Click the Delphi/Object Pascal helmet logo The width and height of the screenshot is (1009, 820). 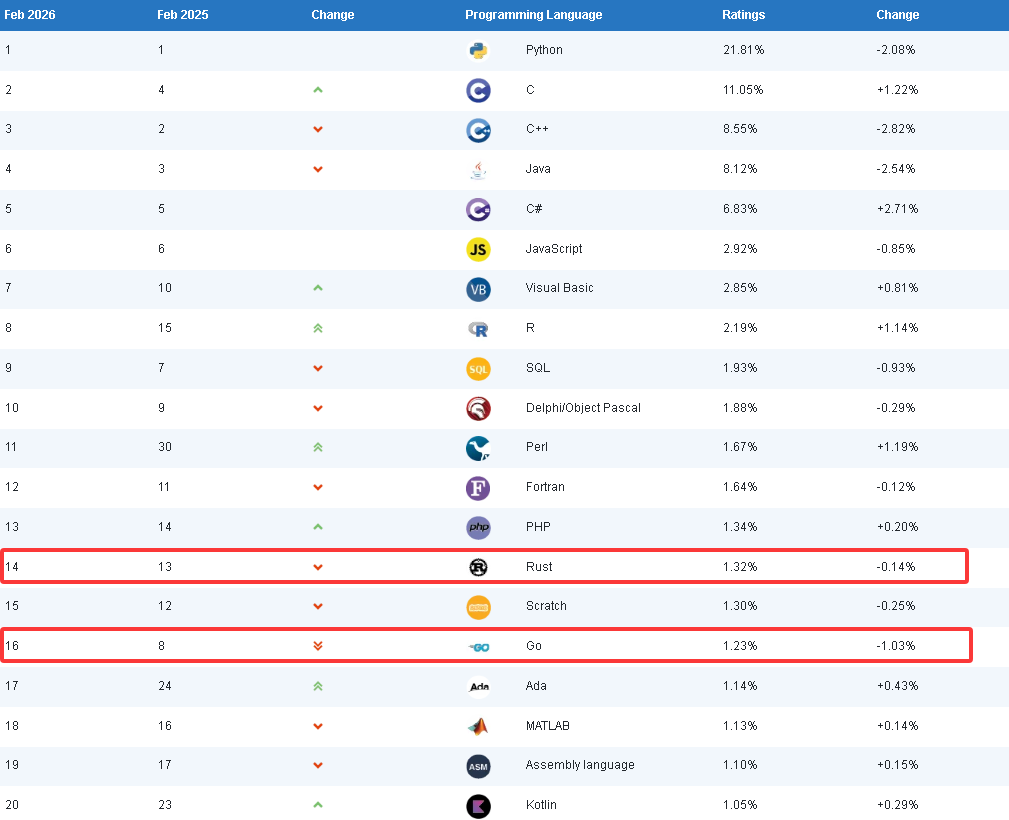point(478,409)
